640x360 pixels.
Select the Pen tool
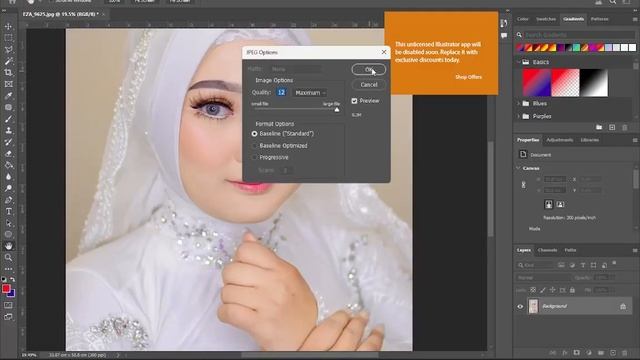[8, 200]
